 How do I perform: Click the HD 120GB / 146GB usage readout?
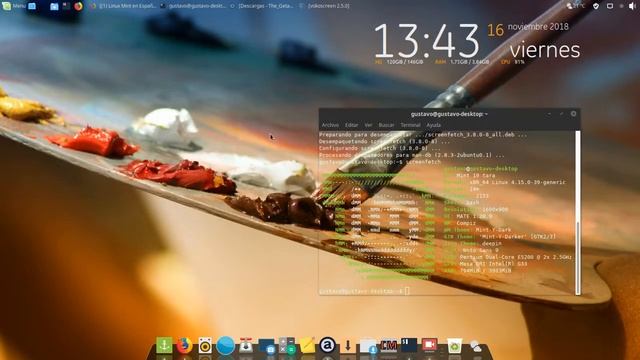coord(399,62)
